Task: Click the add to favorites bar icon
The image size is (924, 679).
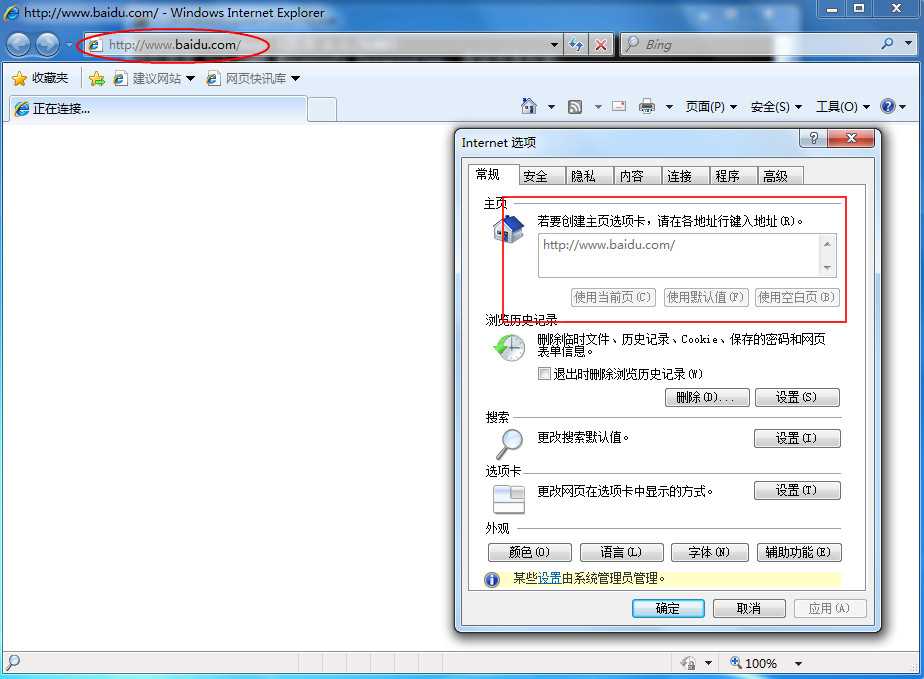Action: click(97, 78)
